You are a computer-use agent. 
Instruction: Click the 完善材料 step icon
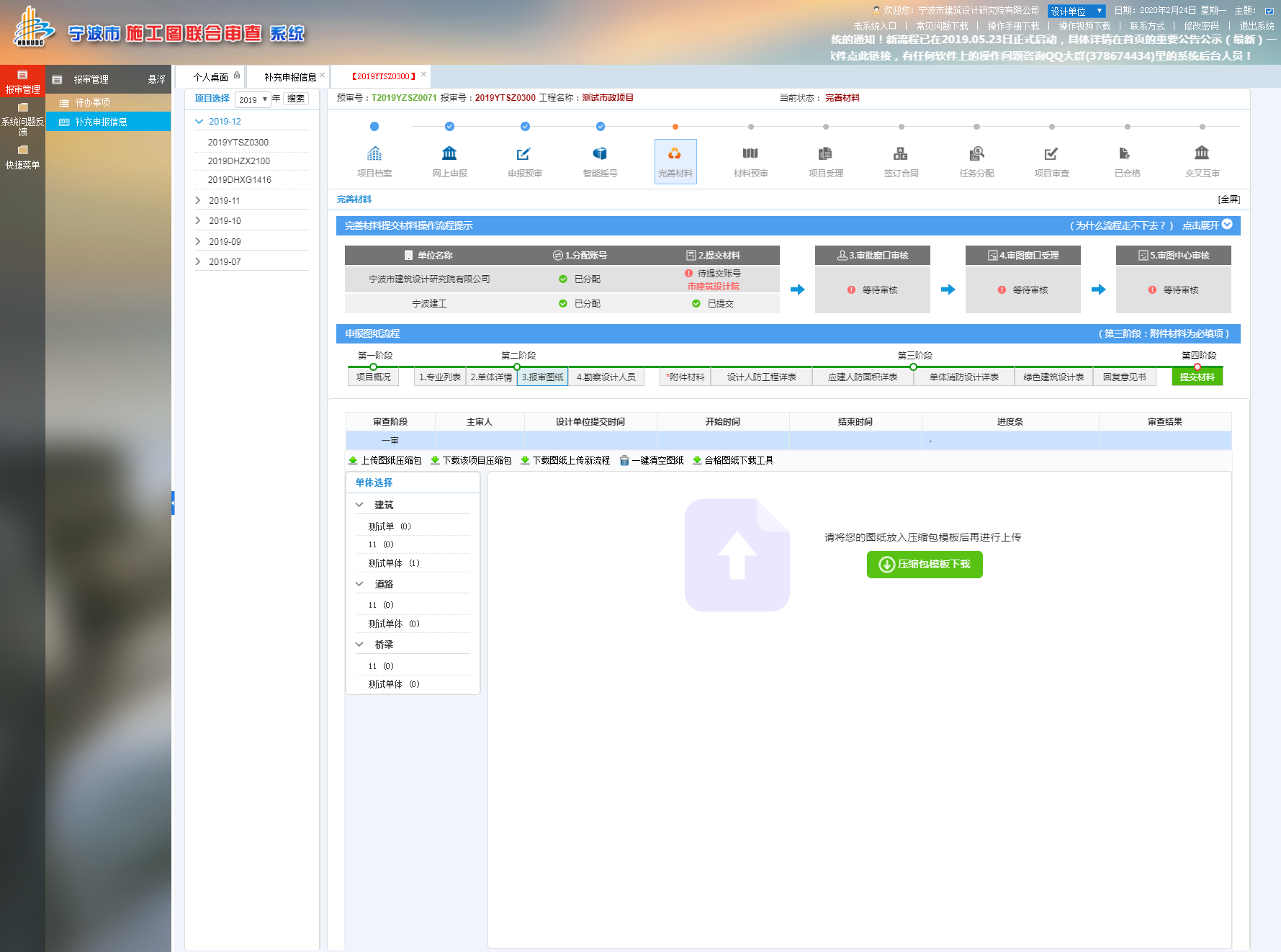coord(675,154)
